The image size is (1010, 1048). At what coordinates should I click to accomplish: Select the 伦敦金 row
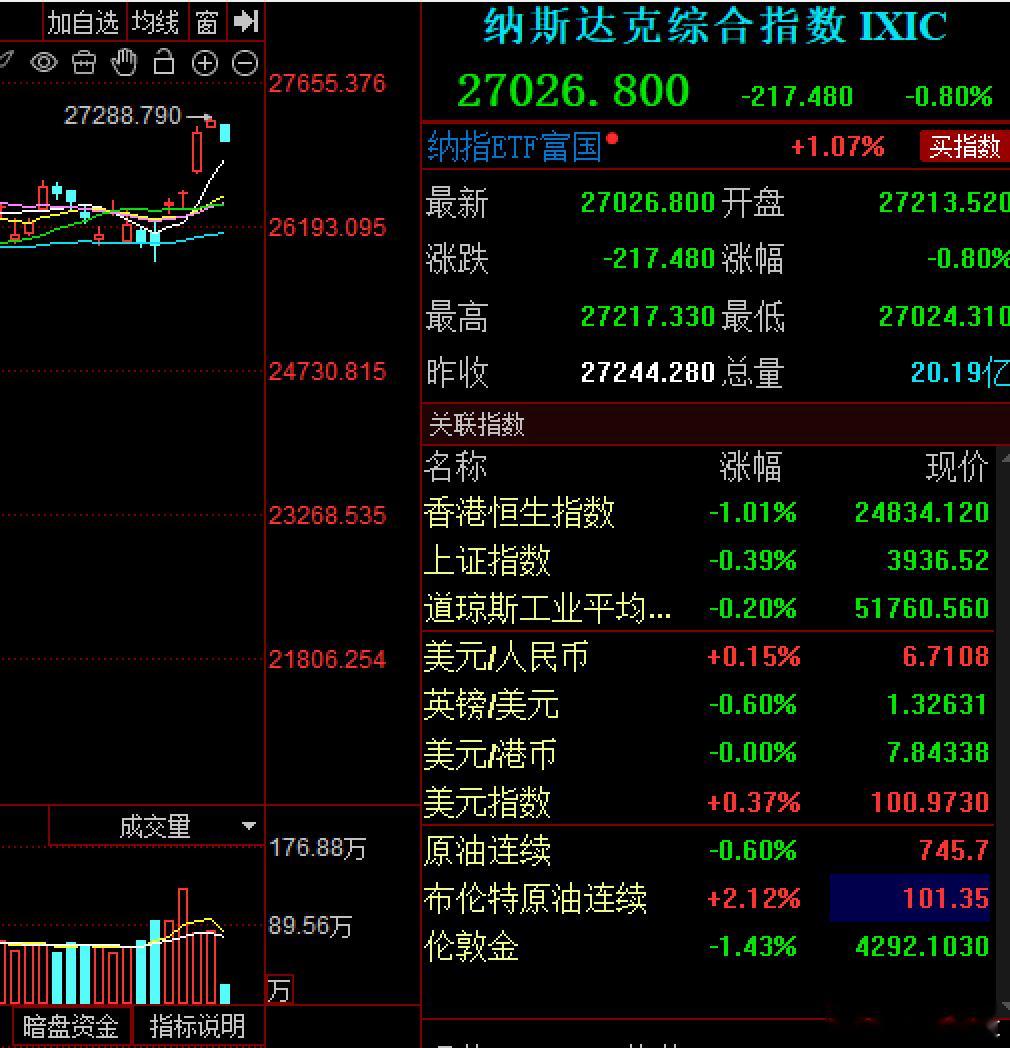(707, 946)
